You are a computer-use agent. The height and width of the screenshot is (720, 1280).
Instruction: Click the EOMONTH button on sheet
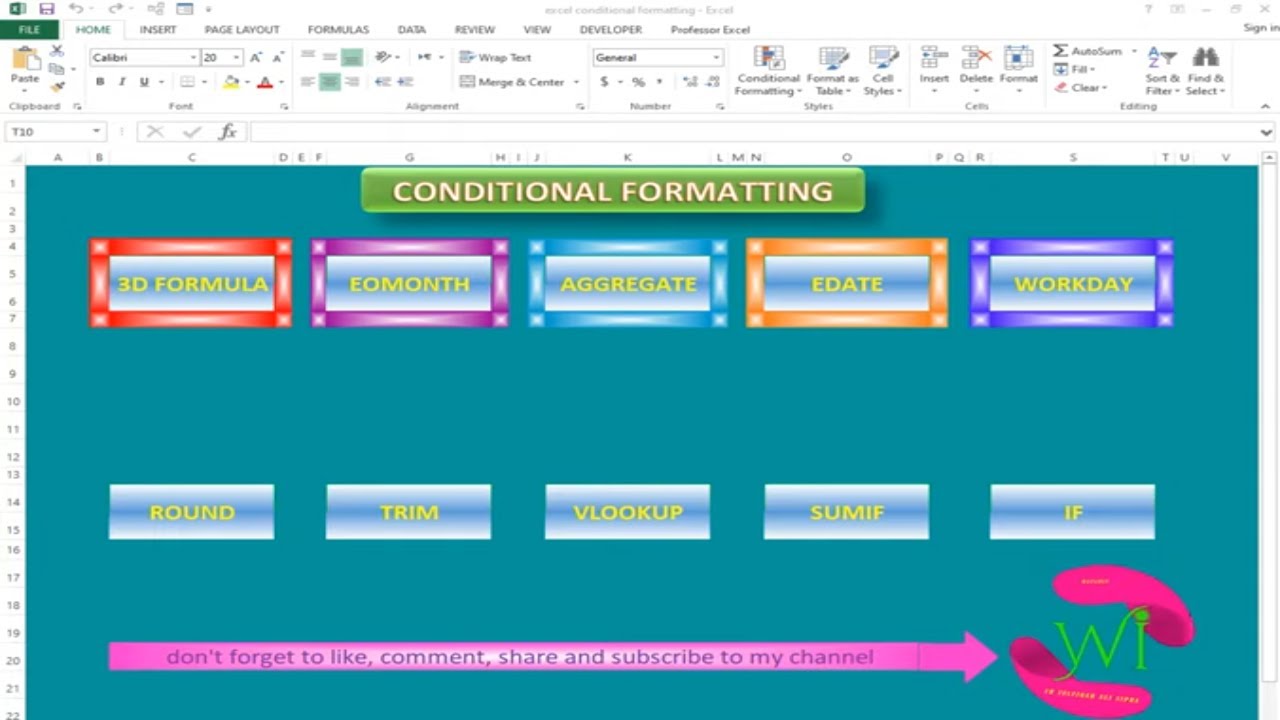pos(409,284)
